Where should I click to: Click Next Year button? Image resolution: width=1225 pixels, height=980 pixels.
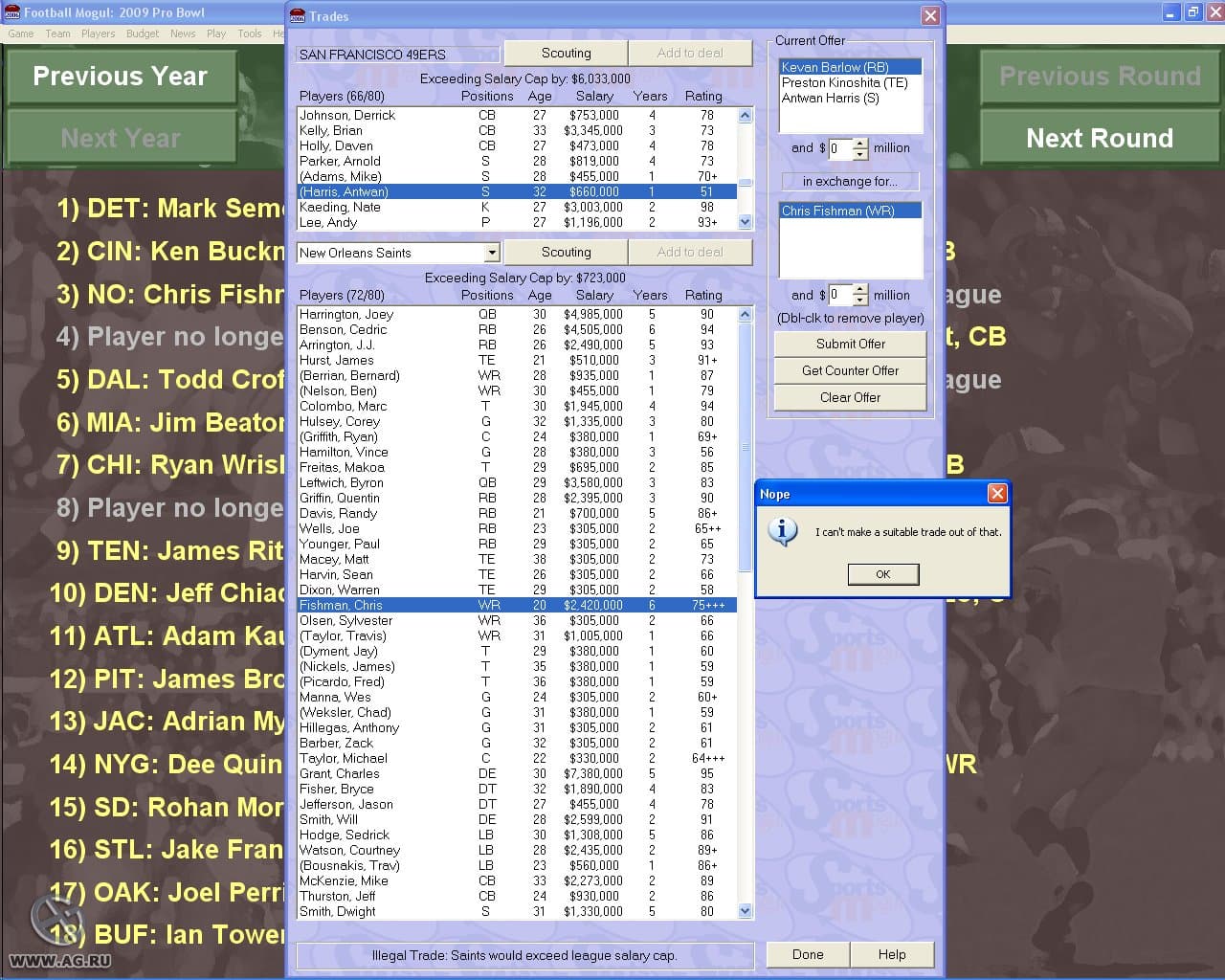click(121, 138)
